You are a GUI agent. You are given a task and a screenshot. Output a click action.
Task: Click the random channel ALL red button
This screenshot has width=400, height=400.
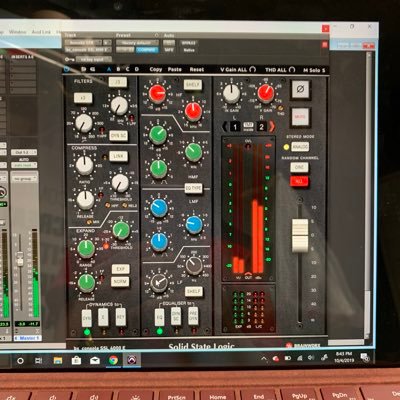[x=299, y=181]
